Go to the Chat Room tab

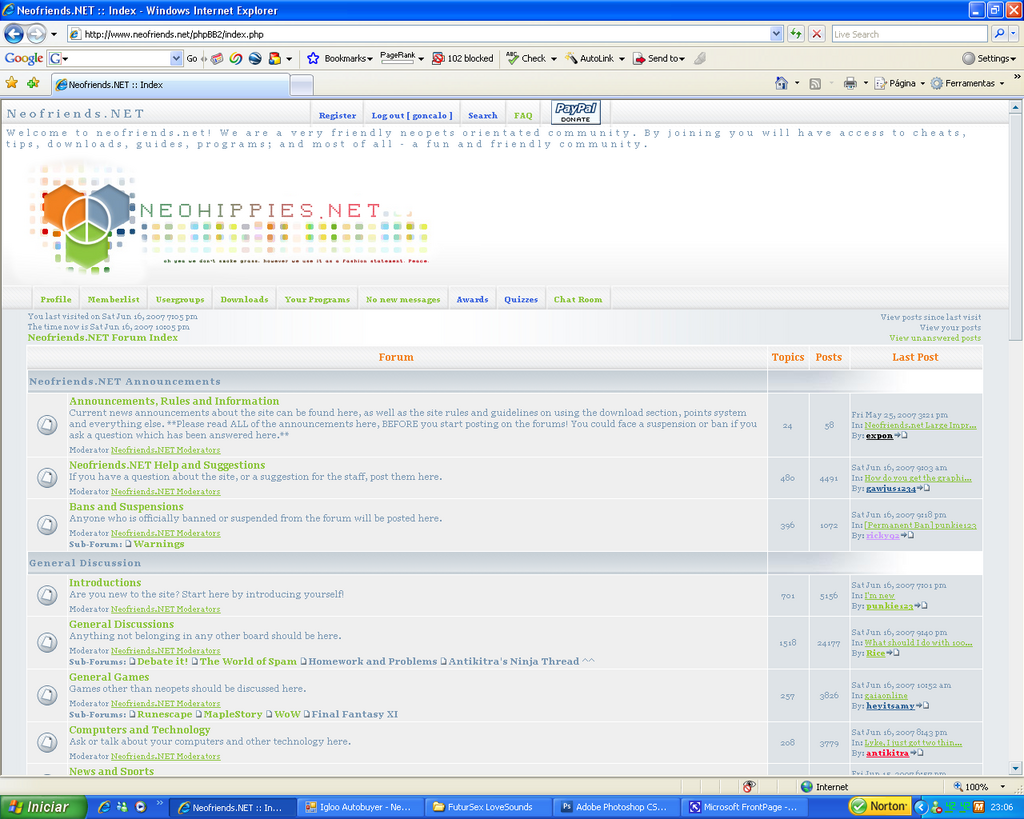pos(578,299)
